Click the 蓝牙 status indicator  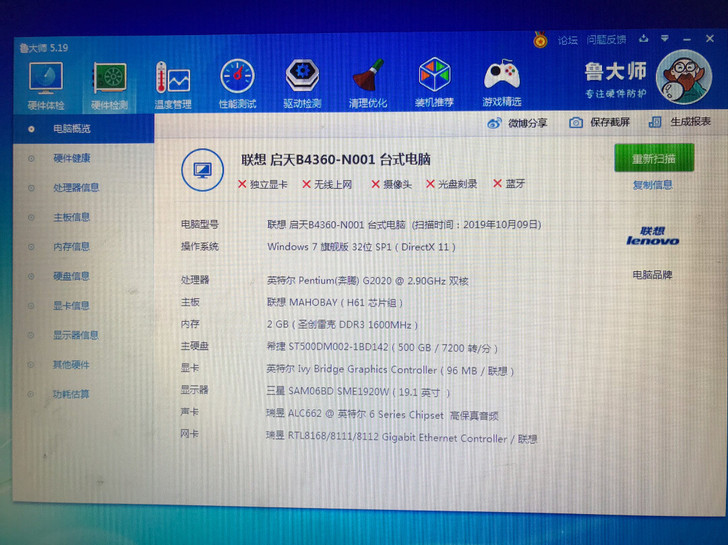tap(509, 183)
